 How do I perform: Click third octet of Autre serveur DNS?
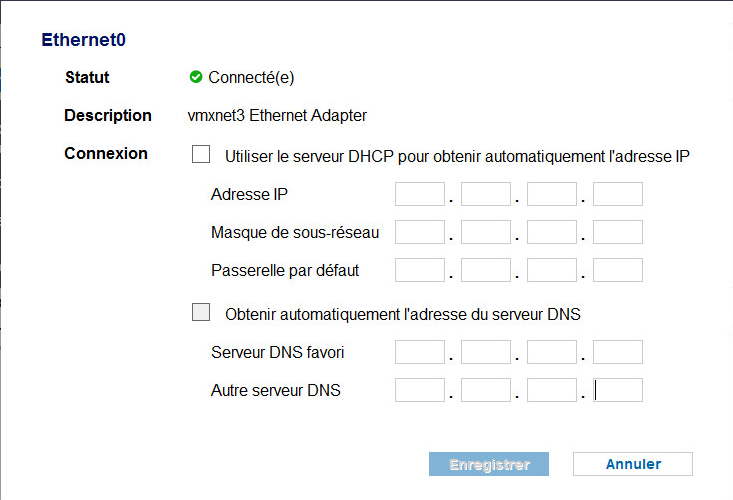552,390
